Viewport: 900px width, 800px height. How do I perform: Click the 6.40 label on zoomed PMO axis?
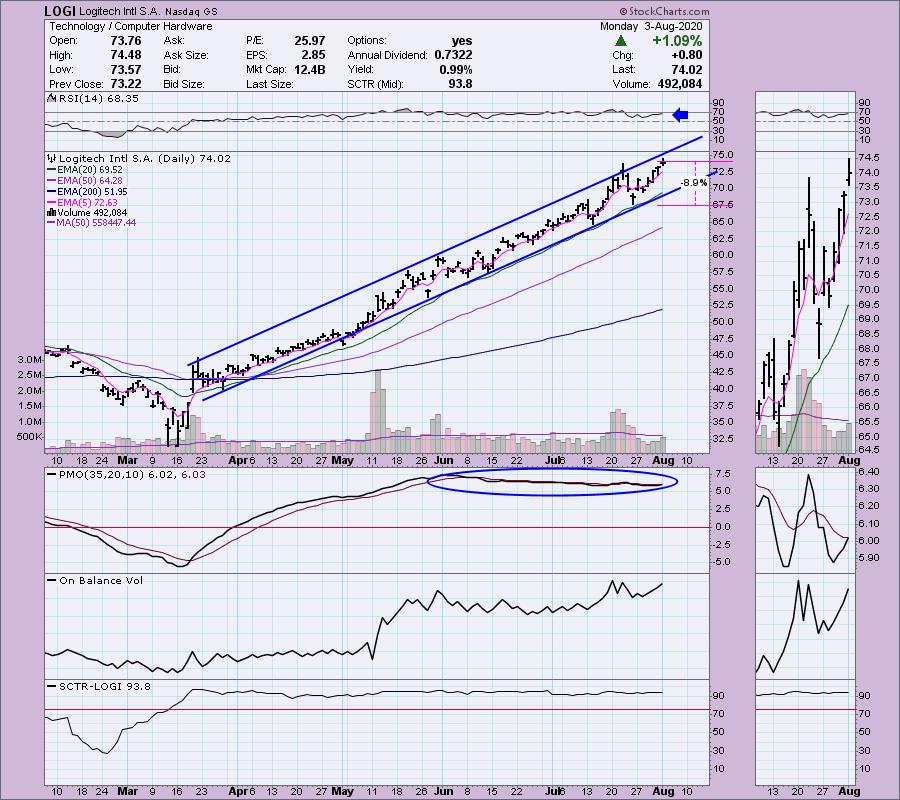867,472
